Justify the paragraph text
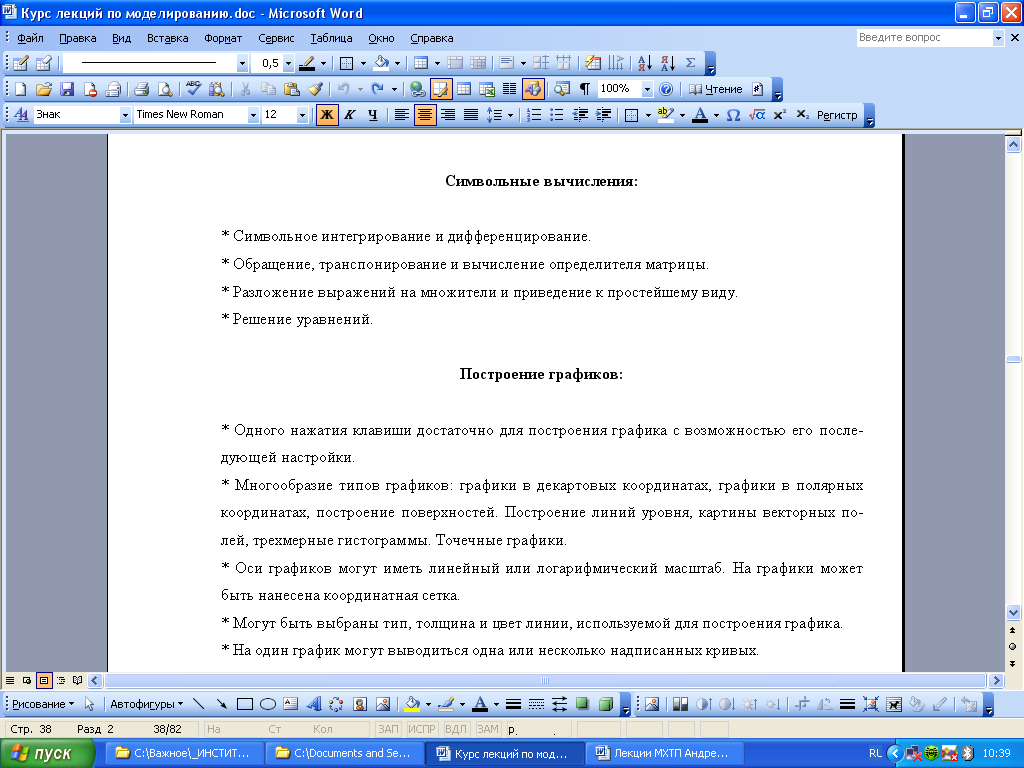 (471, 115)
